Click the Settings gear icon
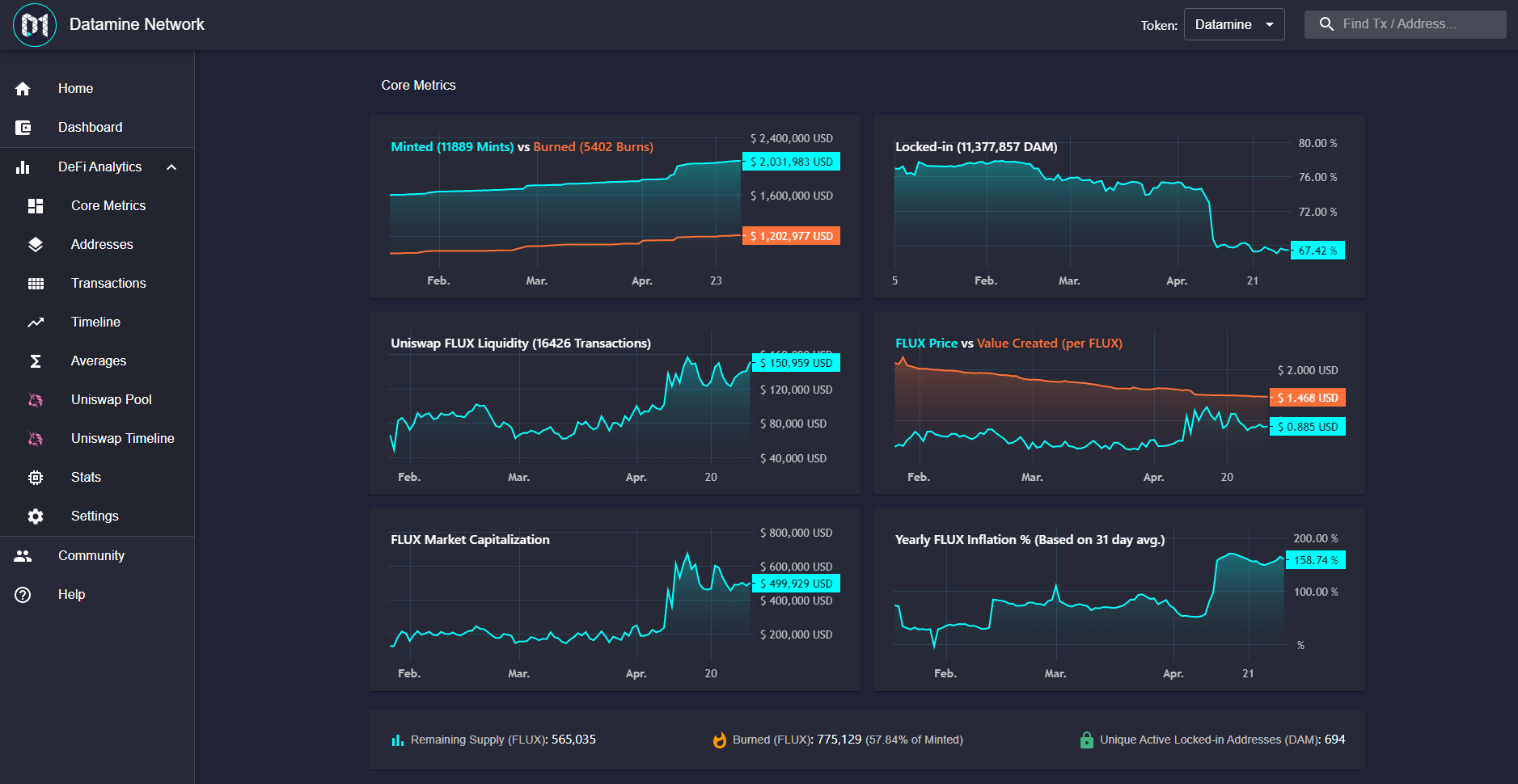 coord(36,516)
